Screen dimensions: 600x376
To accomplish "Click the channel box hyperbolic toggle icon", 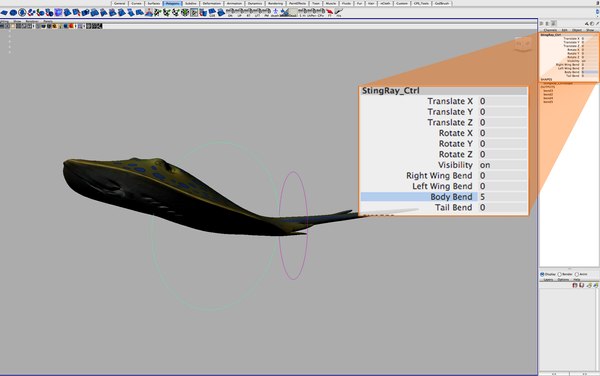I will (x=597, y=23).
